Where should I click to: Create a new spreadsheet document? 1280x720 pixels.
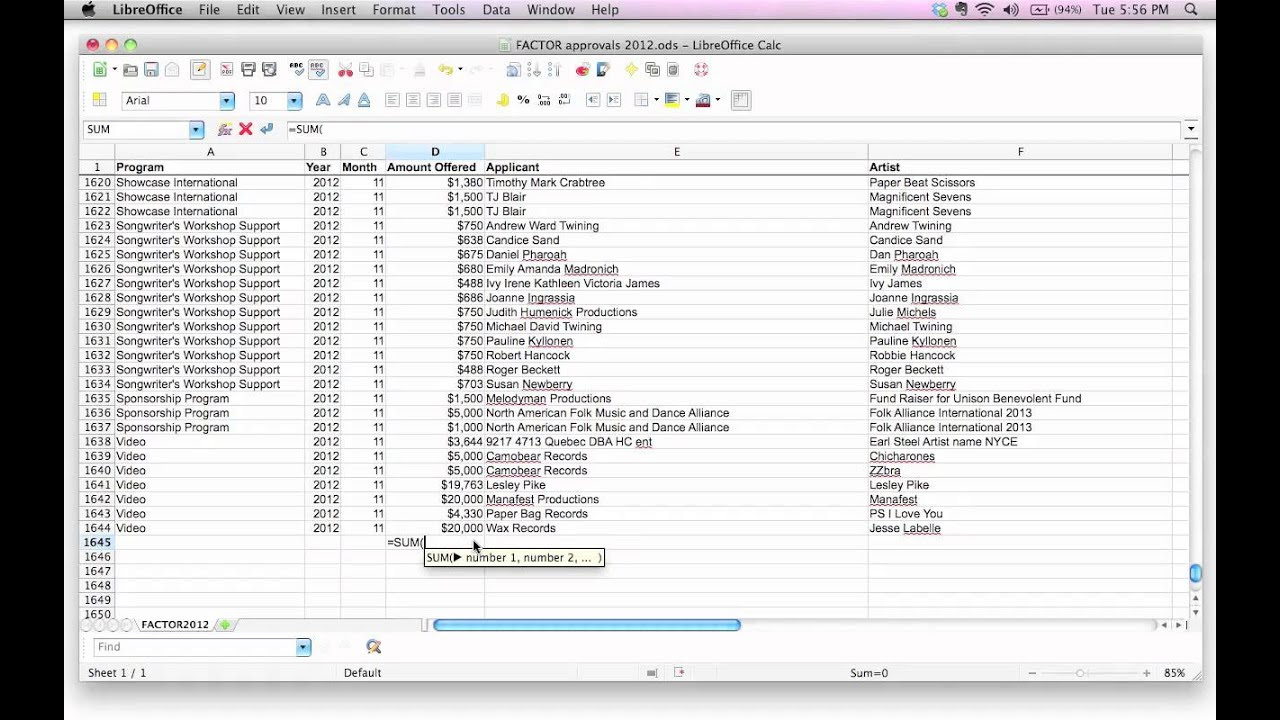tap(99, 69)
